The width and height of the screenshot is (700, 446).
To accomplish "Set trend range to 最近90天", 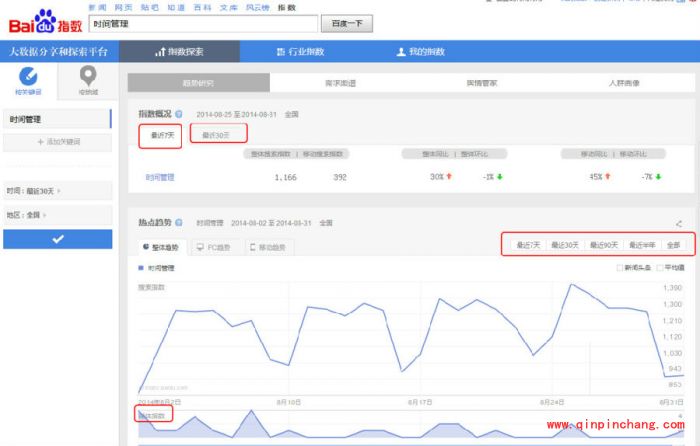I will point(604,245).
